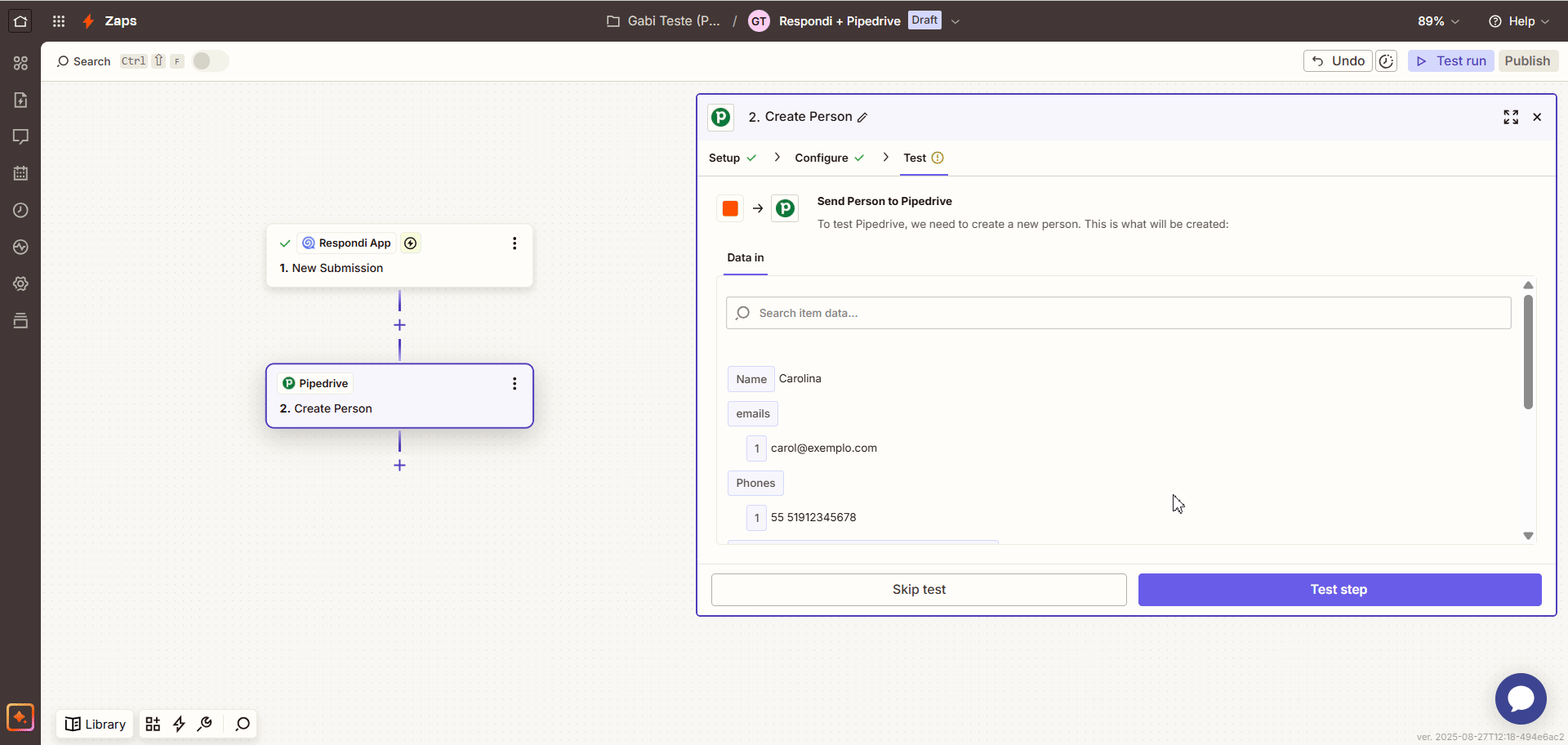This screenshot has width=1568, height=745.
Task: Click the phone value 55 51912345678
Action: click(x=813, y=518)
